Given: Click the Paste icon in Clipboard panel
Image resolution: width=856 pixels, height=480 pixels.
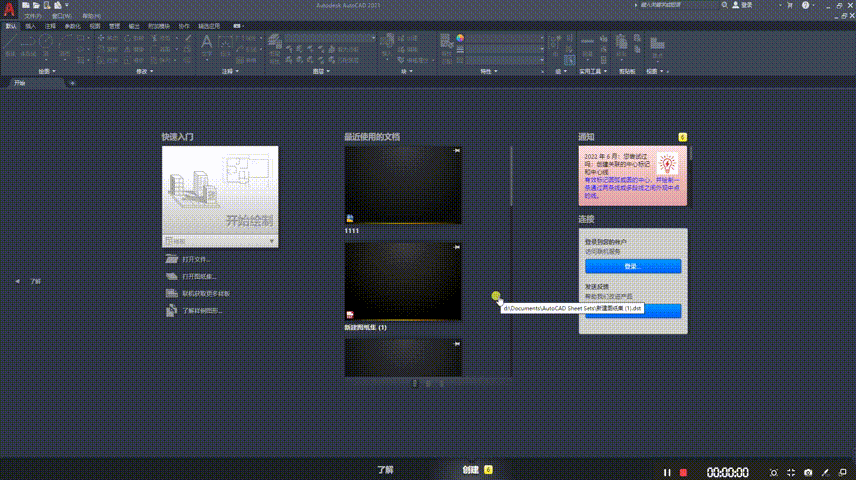Looking at the screenshot, I should pyautogui.click(x=622, y=44).
